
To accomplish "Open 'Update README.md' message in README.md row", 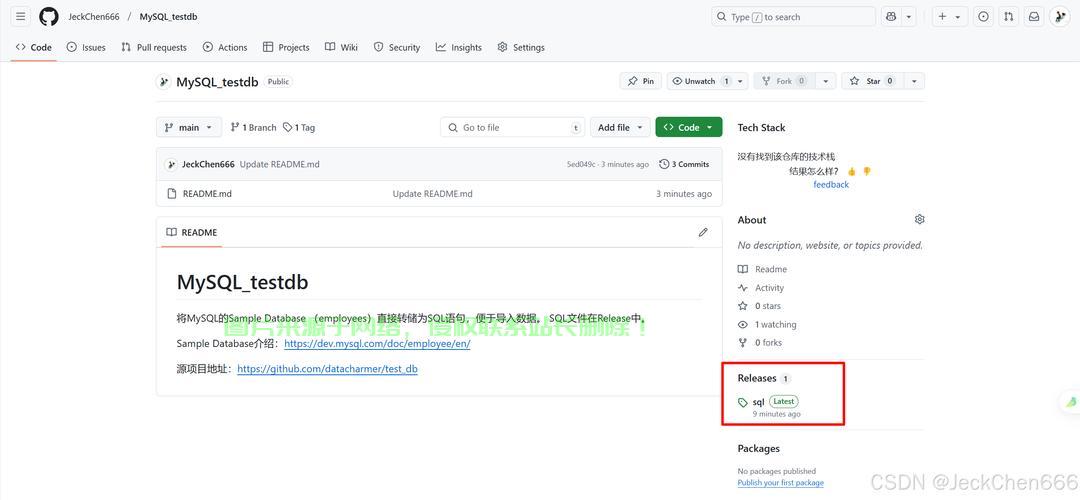I will tap(433, 194).
